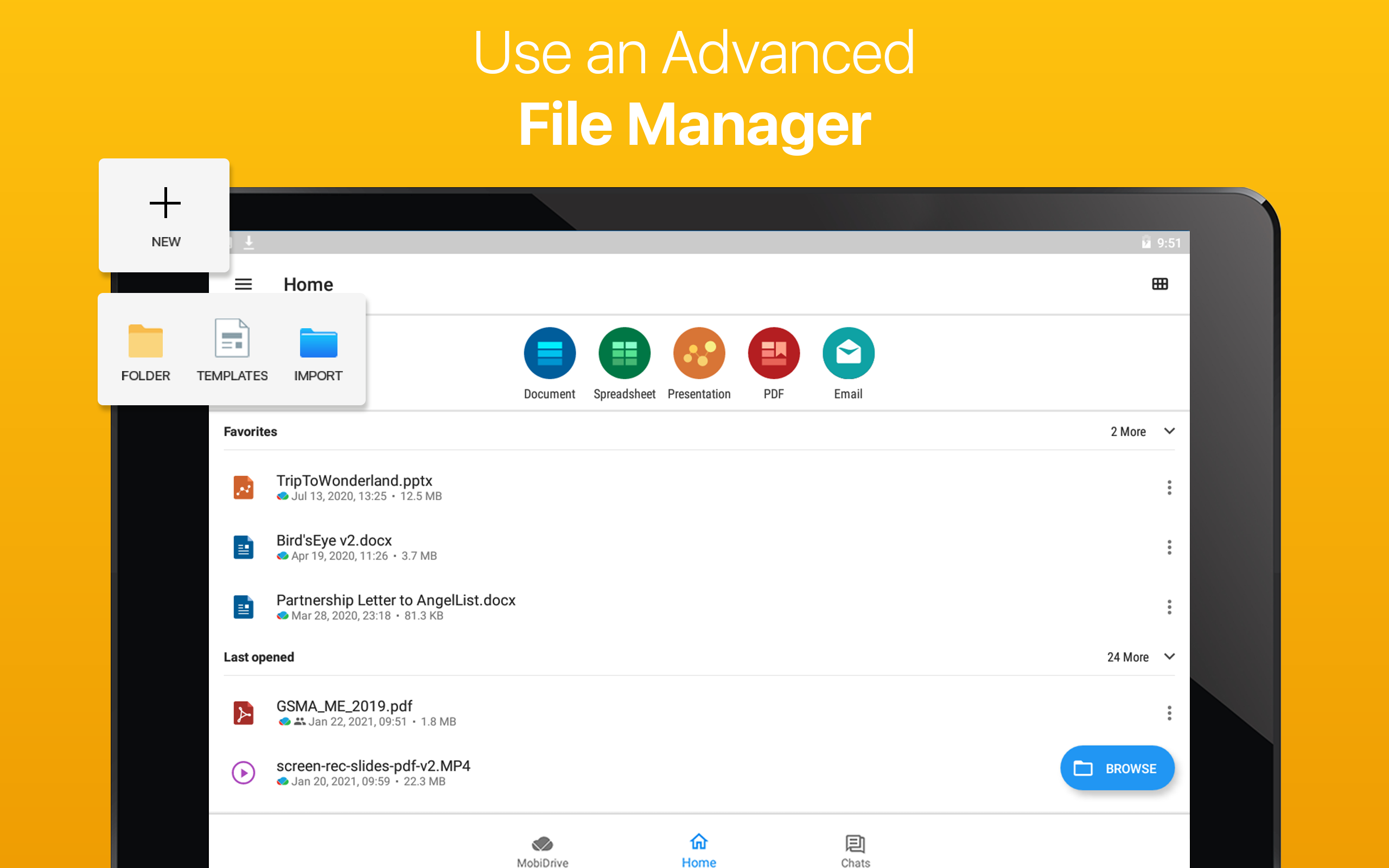Open the PDF creation icon
Image resolution: width=1389 pixels, height=868 pixels.
(x=773, y=353)
